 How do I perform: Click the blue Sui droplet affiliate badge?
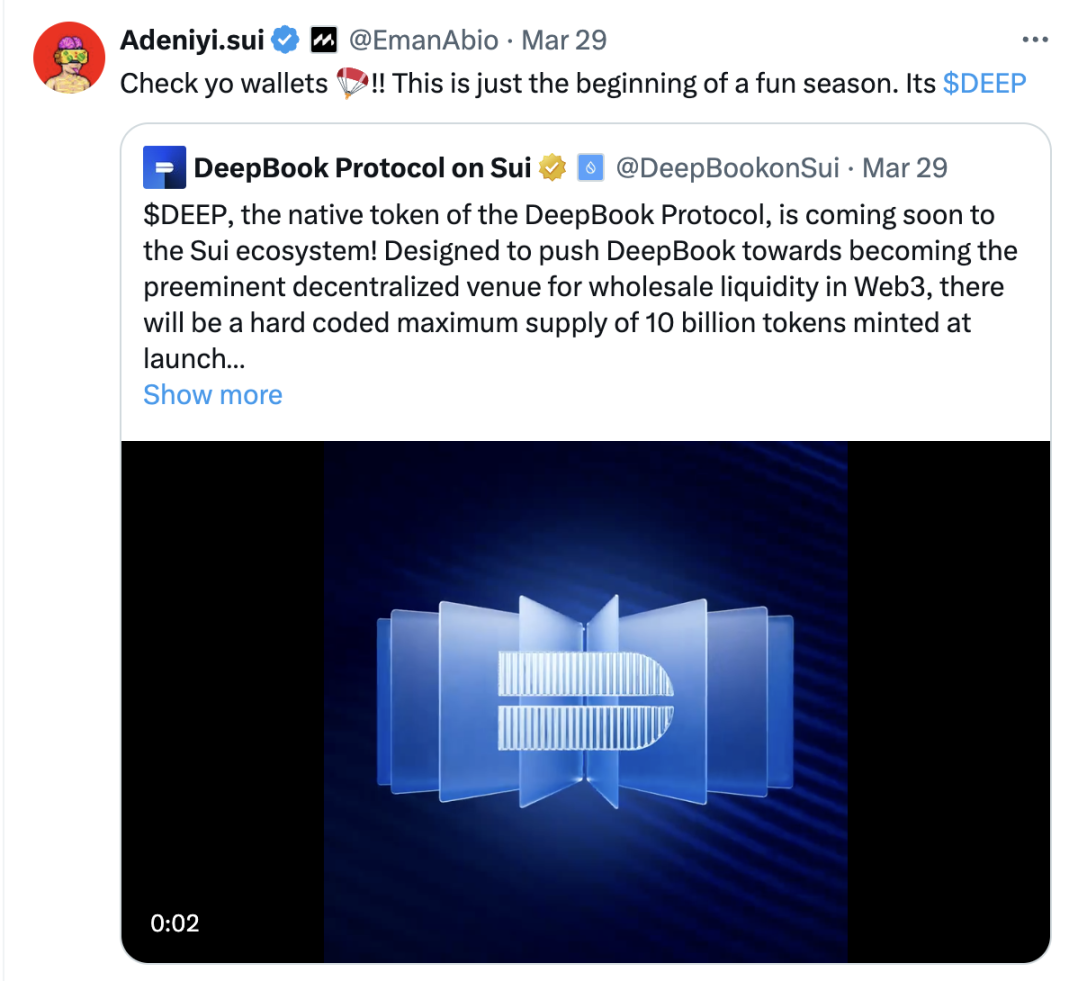[x=590, y=168]
